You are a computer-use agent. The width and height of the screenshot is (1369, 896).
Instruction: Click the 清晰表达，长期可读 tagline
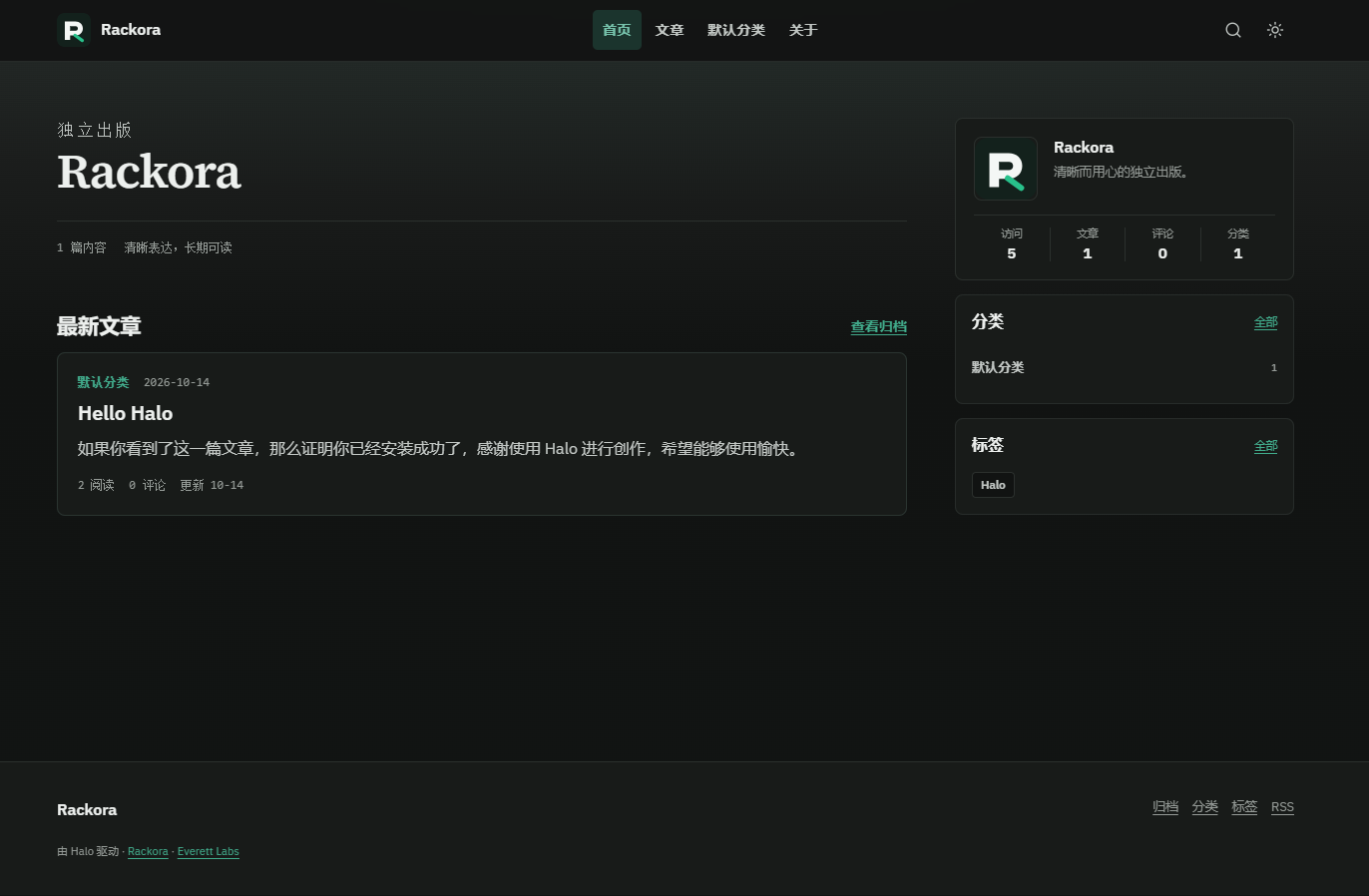(x=178, y=247)
